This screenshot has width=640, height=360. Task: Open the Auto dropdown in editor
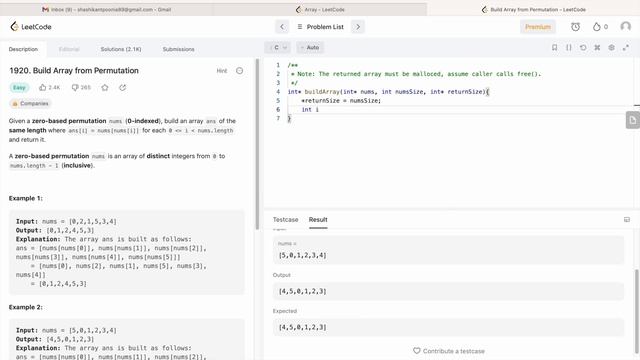pos(310,48)
